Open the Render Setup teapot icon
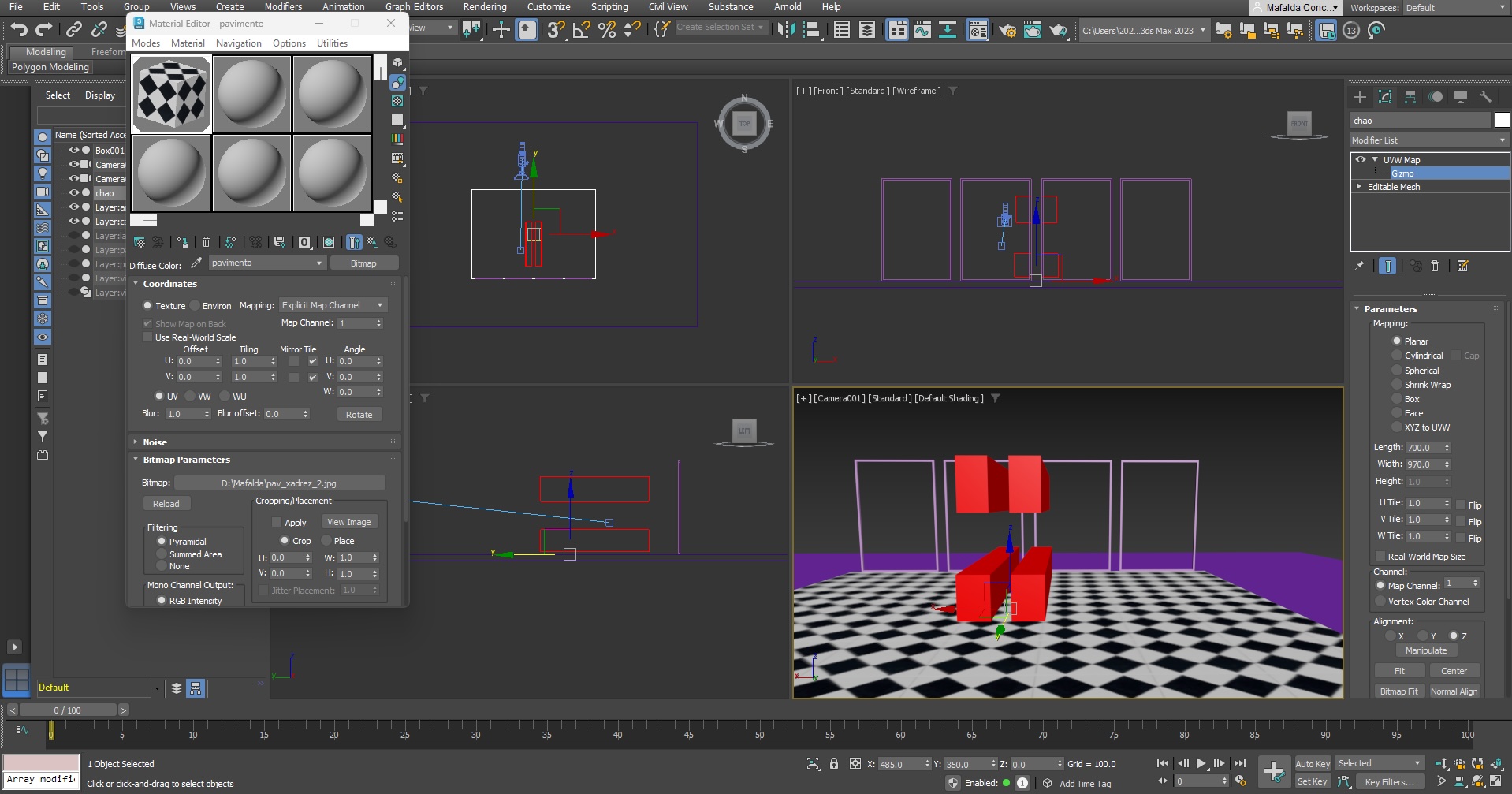Image resolution: width=1512 pixels, height=794 pixels. pos(1007,30)
